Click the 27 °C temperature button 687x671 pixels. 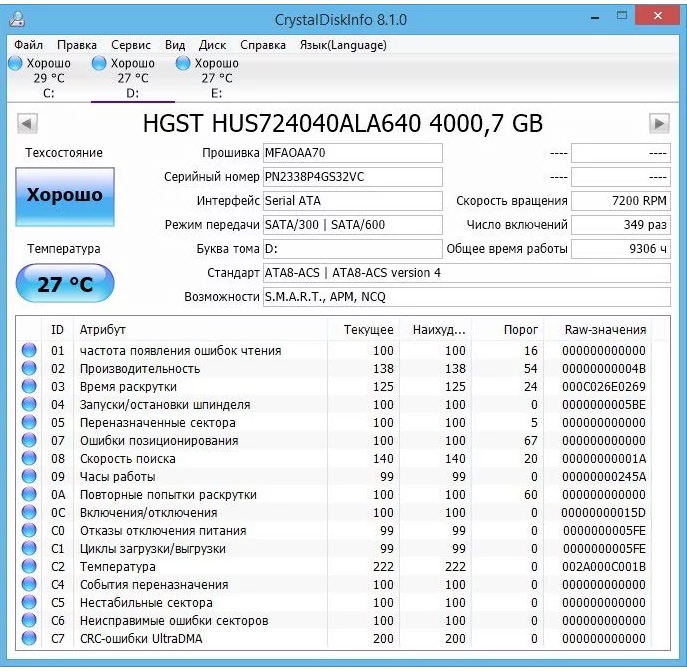pos(65,283)
